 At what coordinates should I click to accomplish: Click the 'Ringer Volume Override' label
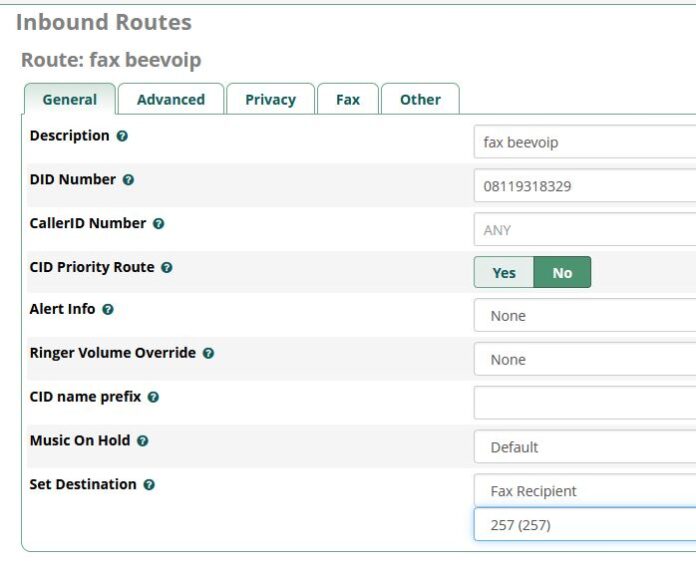112,352
